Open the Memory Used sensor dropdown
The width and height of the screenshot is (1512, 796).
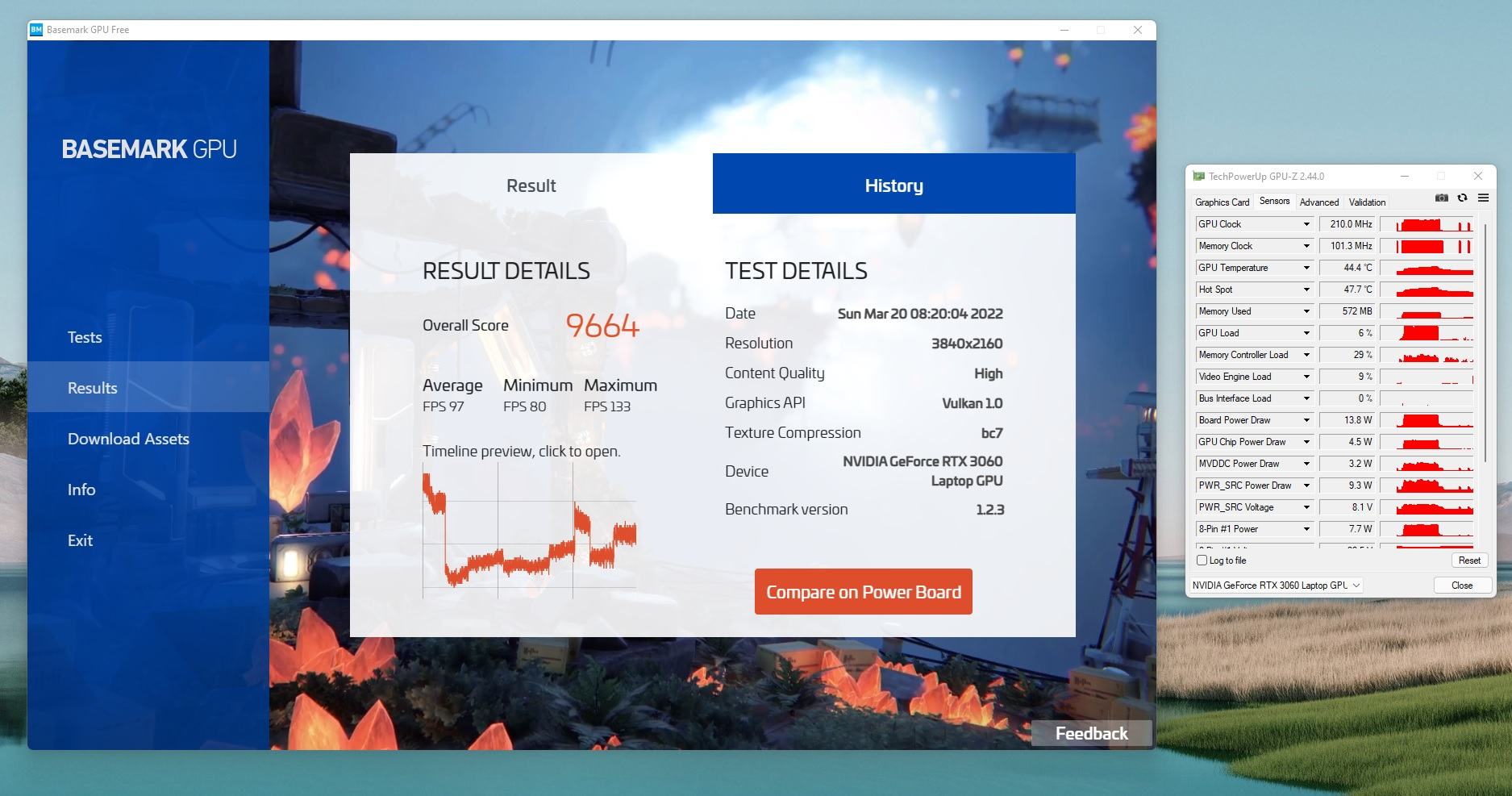tap(1306, 311)
